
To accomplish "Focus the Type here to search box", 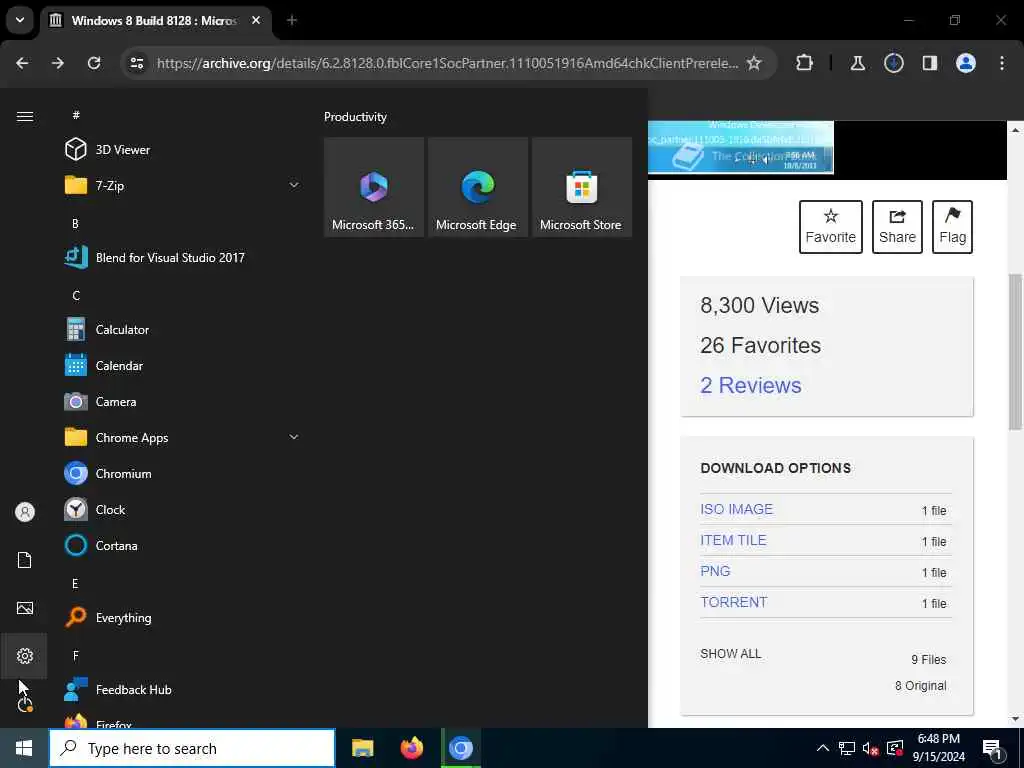I will pyautogui.click(x=192, y=748).
